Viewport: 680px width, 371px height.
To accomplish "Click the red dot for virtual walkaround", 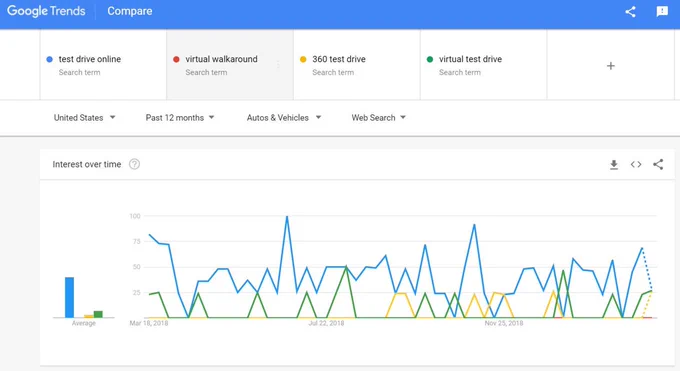I will click(x=176, y=59).
